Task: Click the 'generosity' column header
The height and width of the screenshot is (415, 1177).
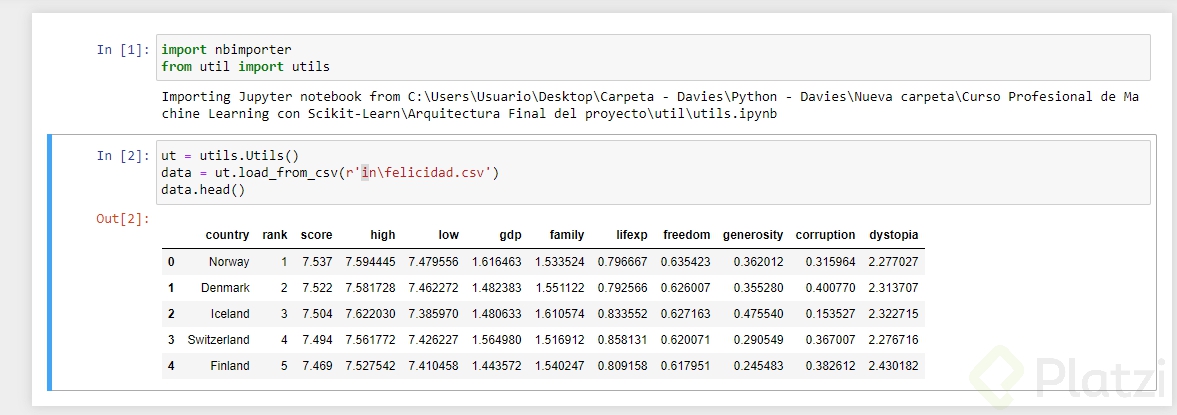Action: (752, 235)
